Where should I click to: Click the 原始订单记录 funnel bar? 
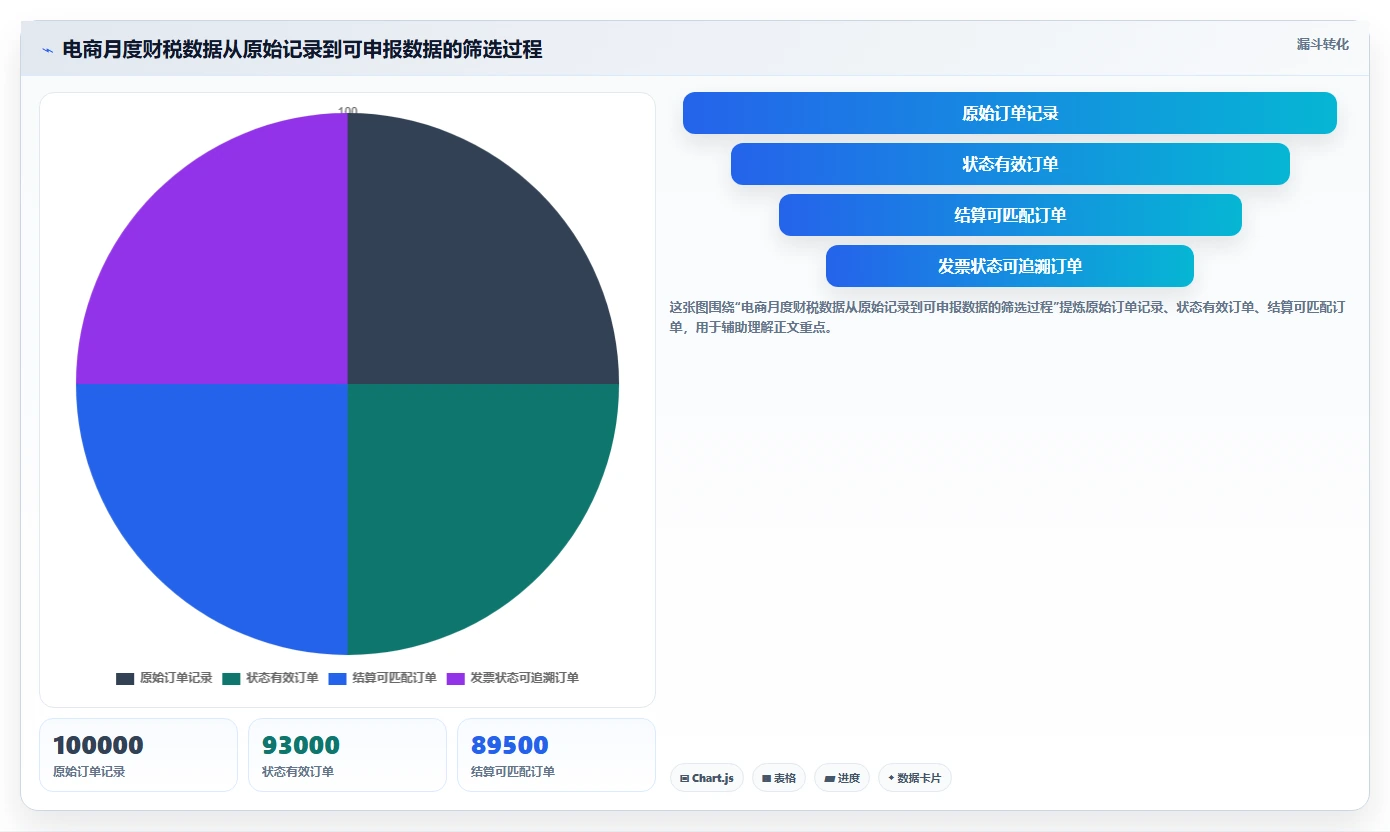click(x=1010, y=113)
